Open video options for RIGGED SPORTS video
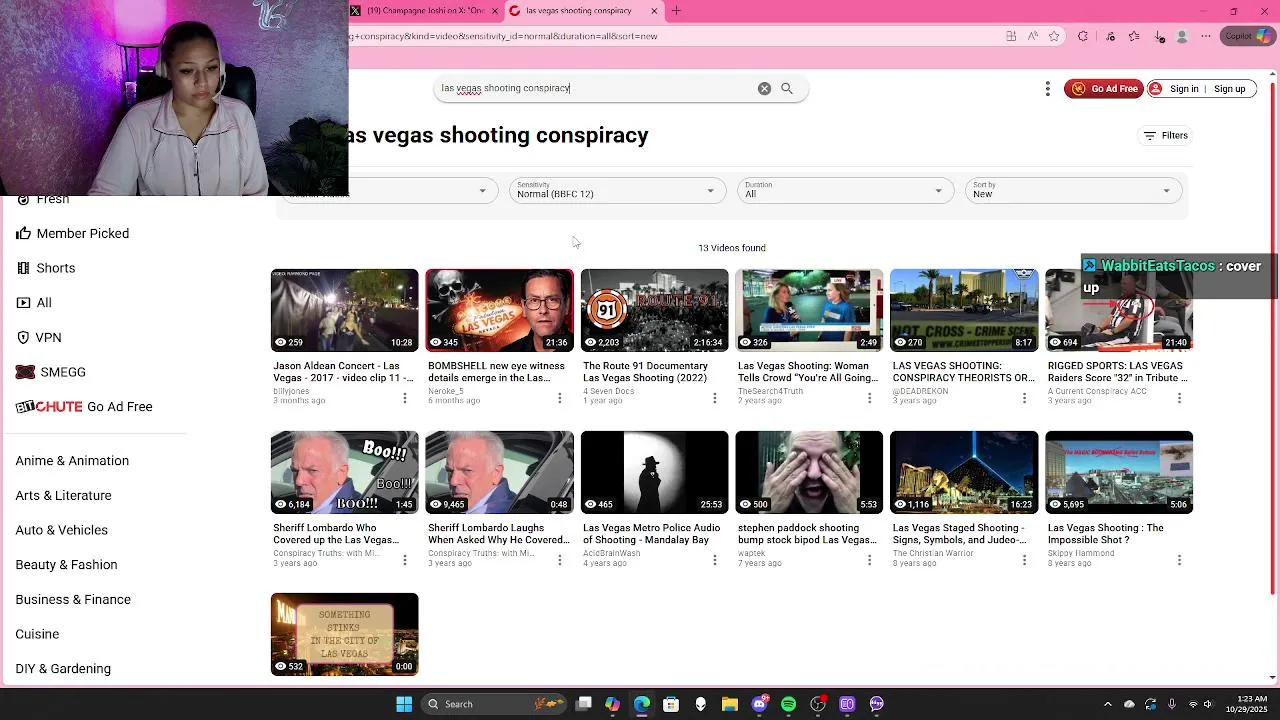The height and width of the screenshot is (720, 1280). click(x=1179, y=398)
